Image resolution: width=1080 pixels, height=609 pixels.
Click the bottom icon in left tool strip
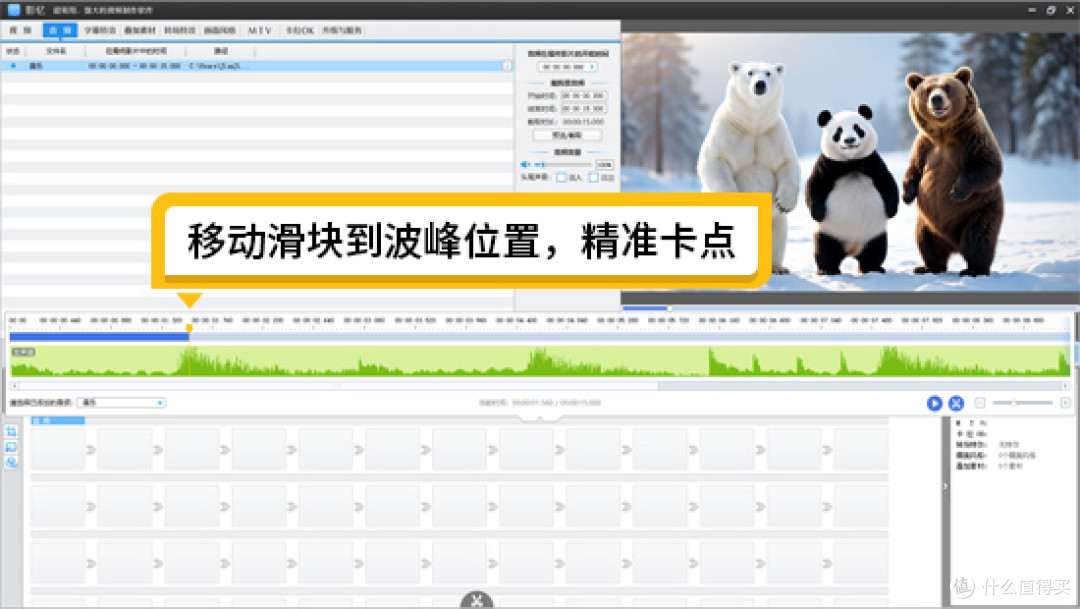(x=11, y=462)
